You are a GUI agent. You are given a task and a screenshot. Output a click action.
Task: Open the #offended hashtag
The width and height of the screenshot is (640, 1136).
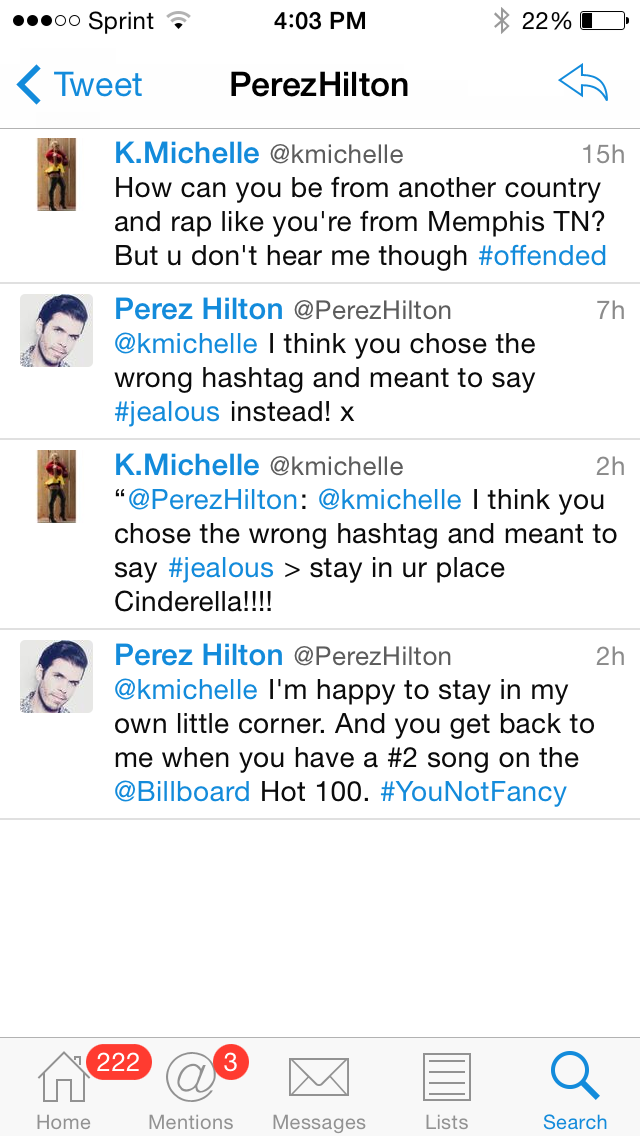(542, 256)
